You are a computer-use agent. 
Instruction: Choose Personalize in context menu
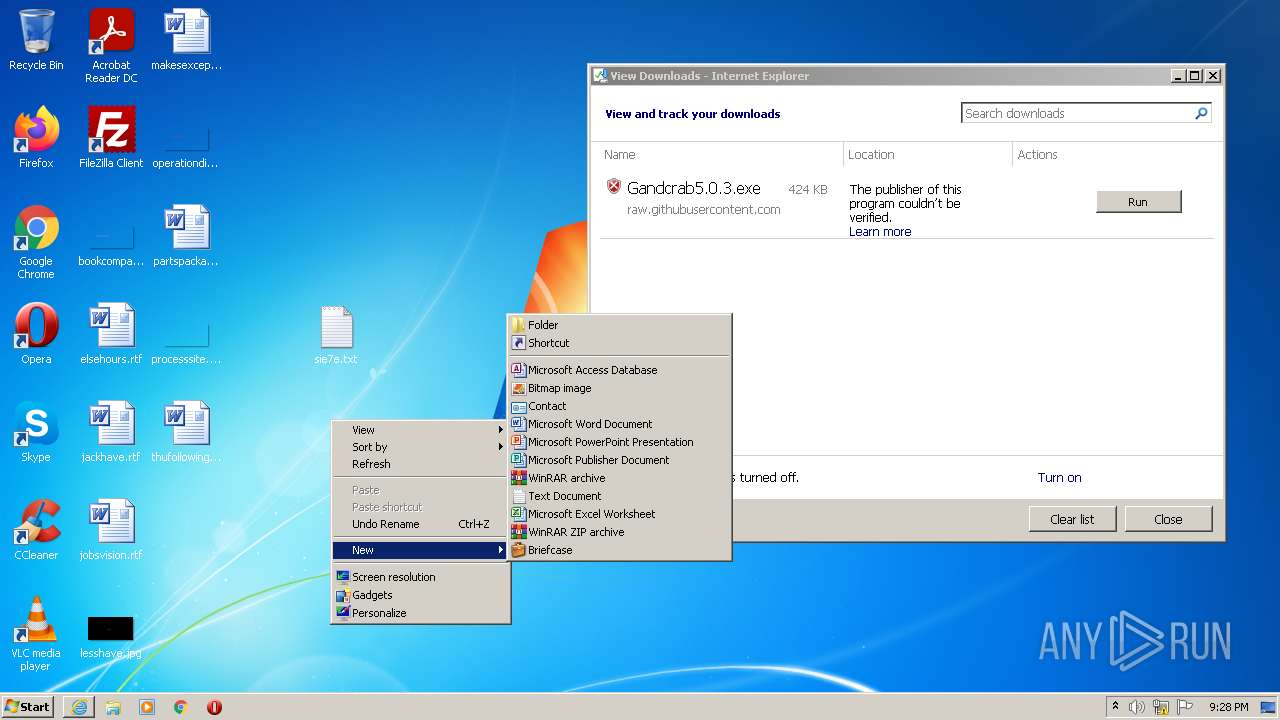click(x=421, y=613)
